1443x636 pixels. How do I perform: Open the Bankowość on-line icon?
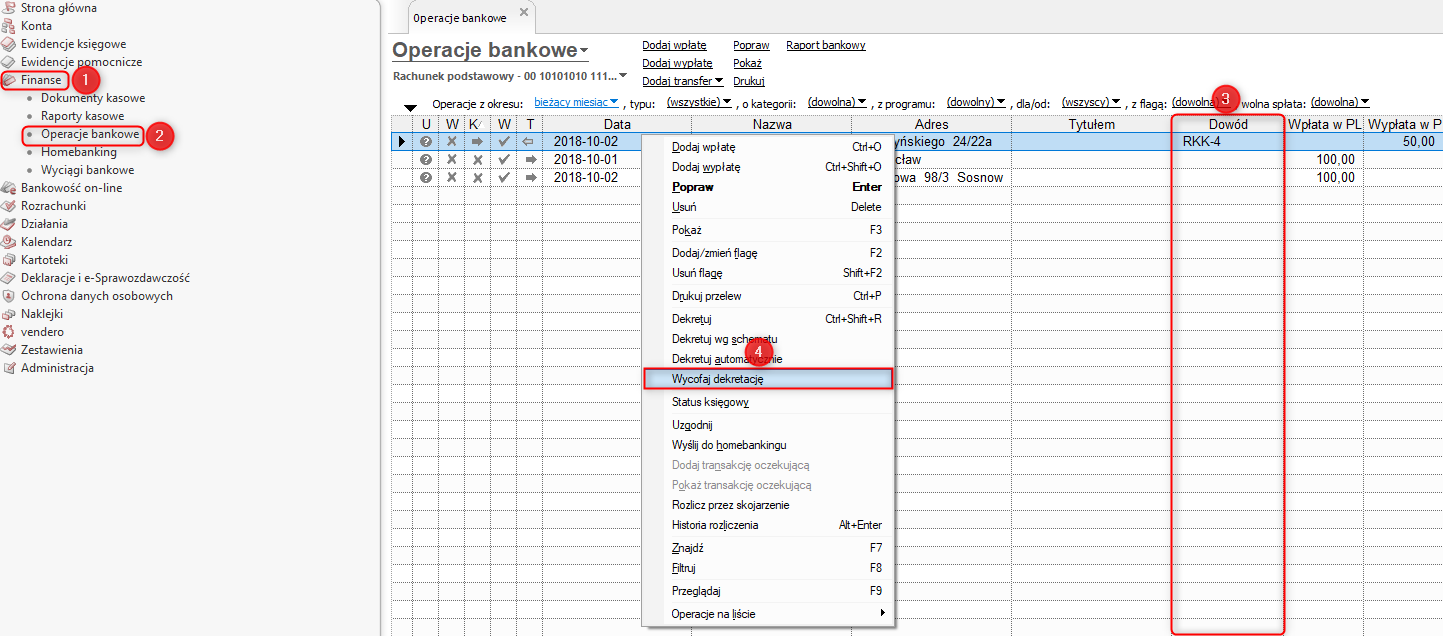point(9,188)
